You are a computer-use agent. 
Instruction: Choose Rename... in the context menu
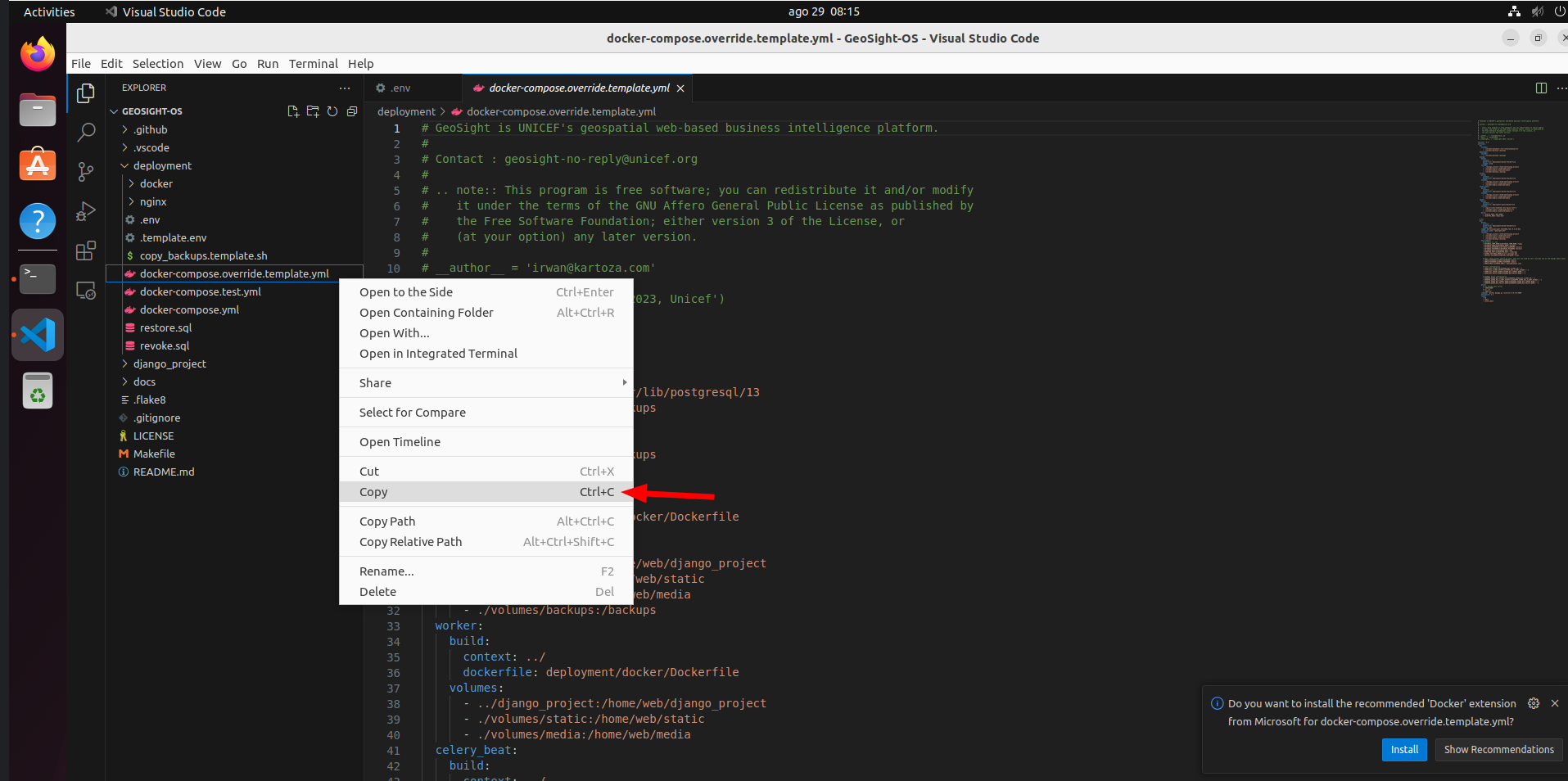coord(486,571)
